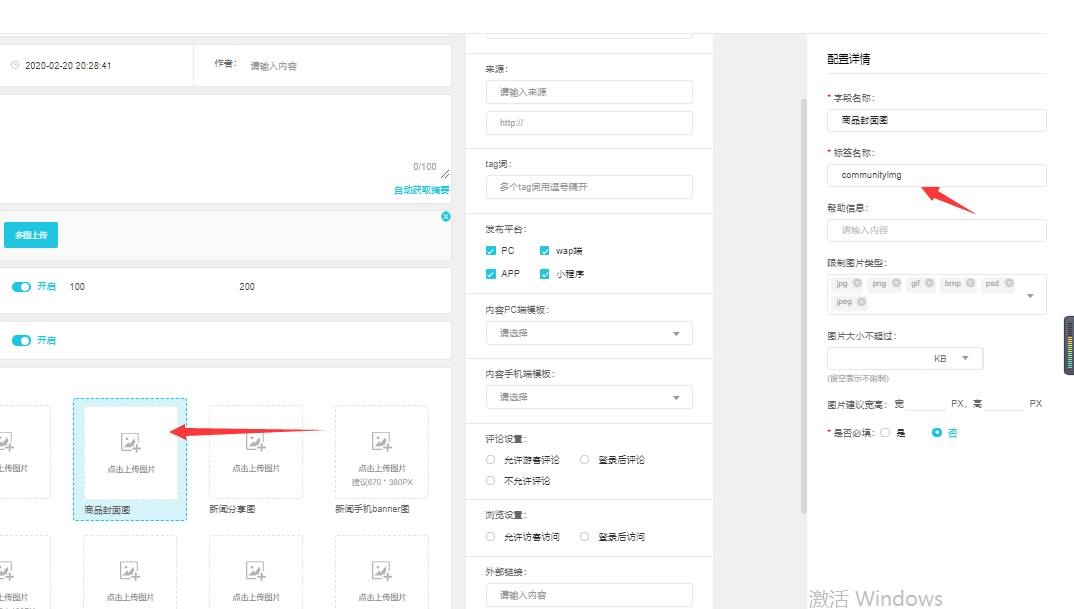Click the upload image icon in 新闻分享图 box

click(x=255, y=442)
